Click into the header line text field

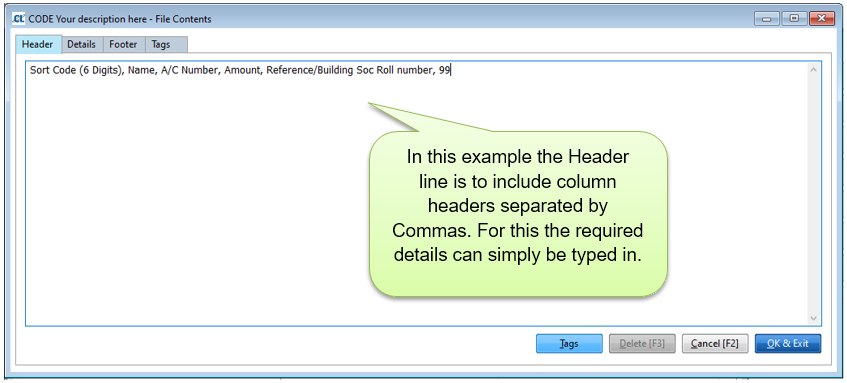click(x=423, y=193)
